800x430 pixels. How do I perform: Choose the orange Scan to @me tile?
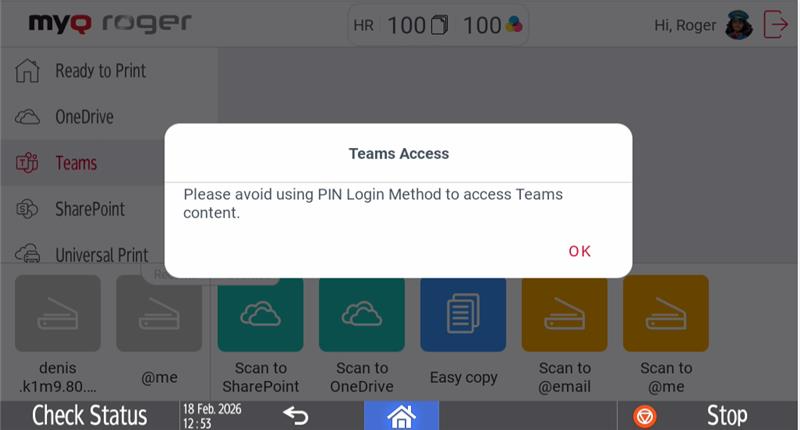tap(666, 313)
